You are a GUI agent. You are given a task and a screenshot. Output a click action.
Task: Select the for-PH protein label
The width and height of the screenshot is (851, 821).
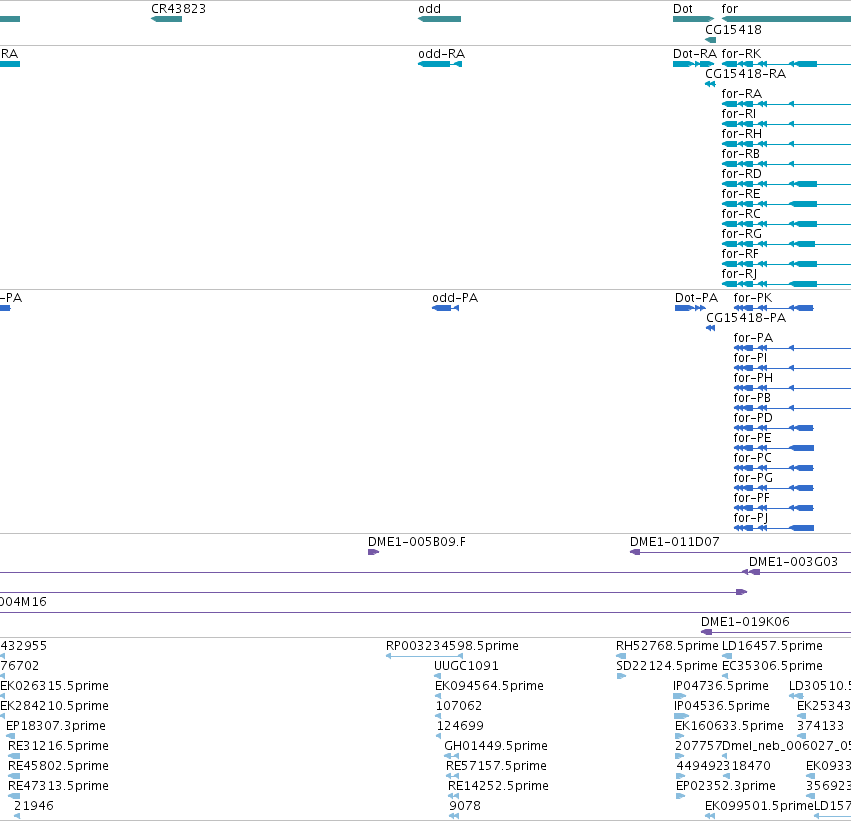[753, 378]
